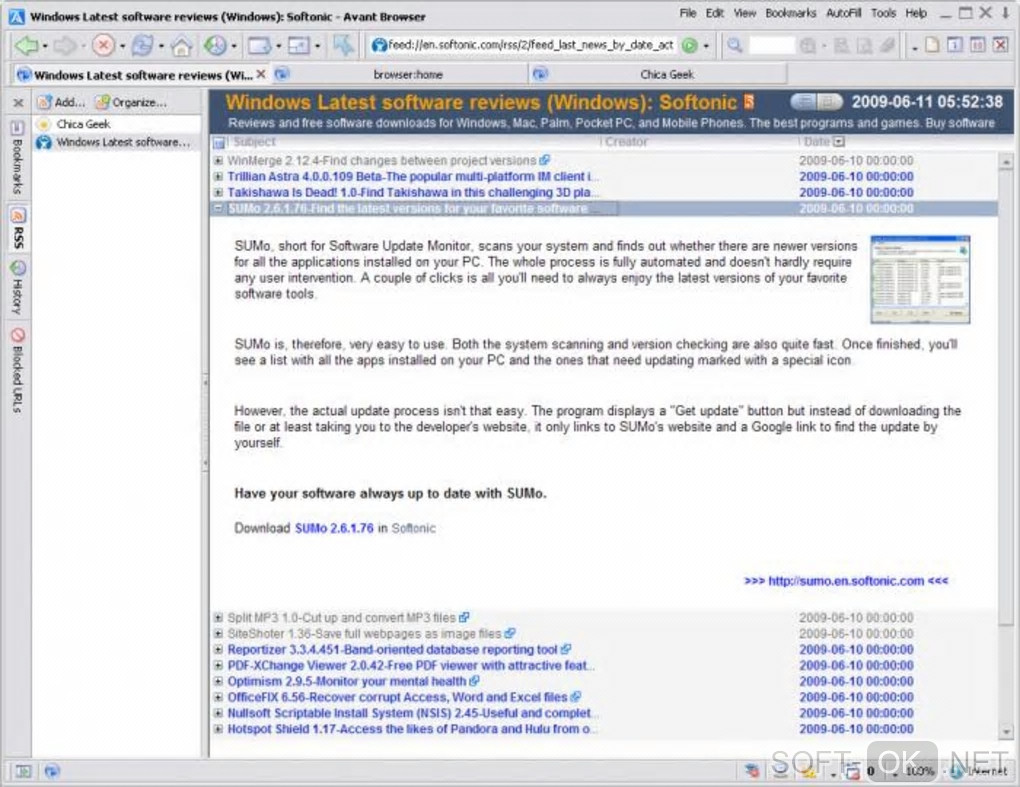Expand the Trillian Astra feed item
The width and height of the screenshot is (1020, 787).
[x=219, y=176]
